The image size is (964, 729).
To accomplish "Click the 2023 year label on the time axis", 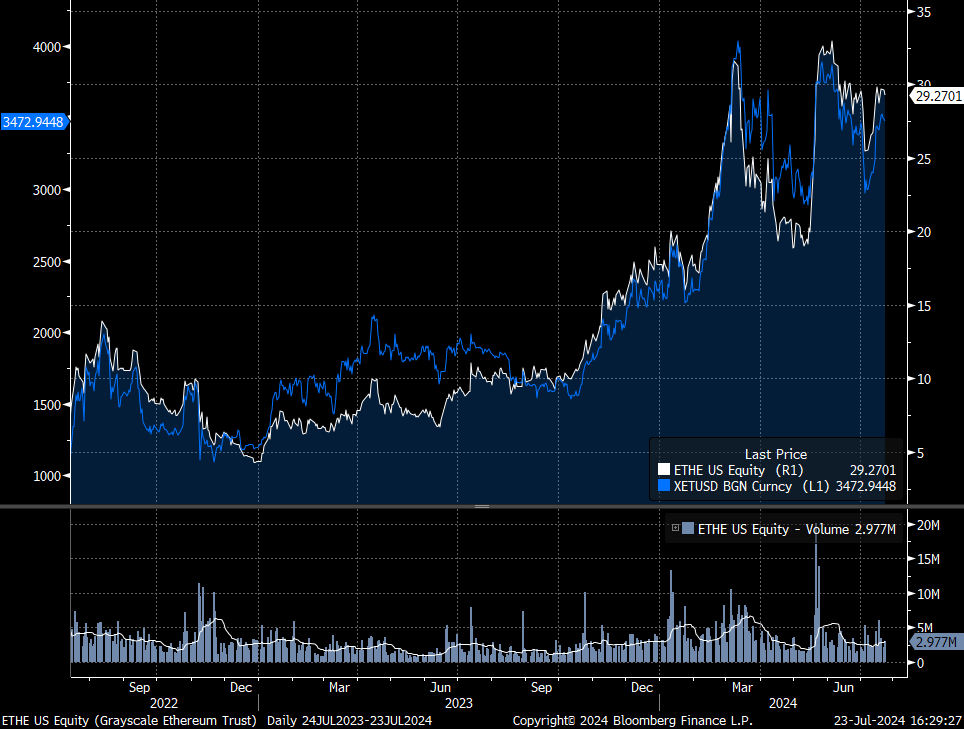I will pos(459,703).
